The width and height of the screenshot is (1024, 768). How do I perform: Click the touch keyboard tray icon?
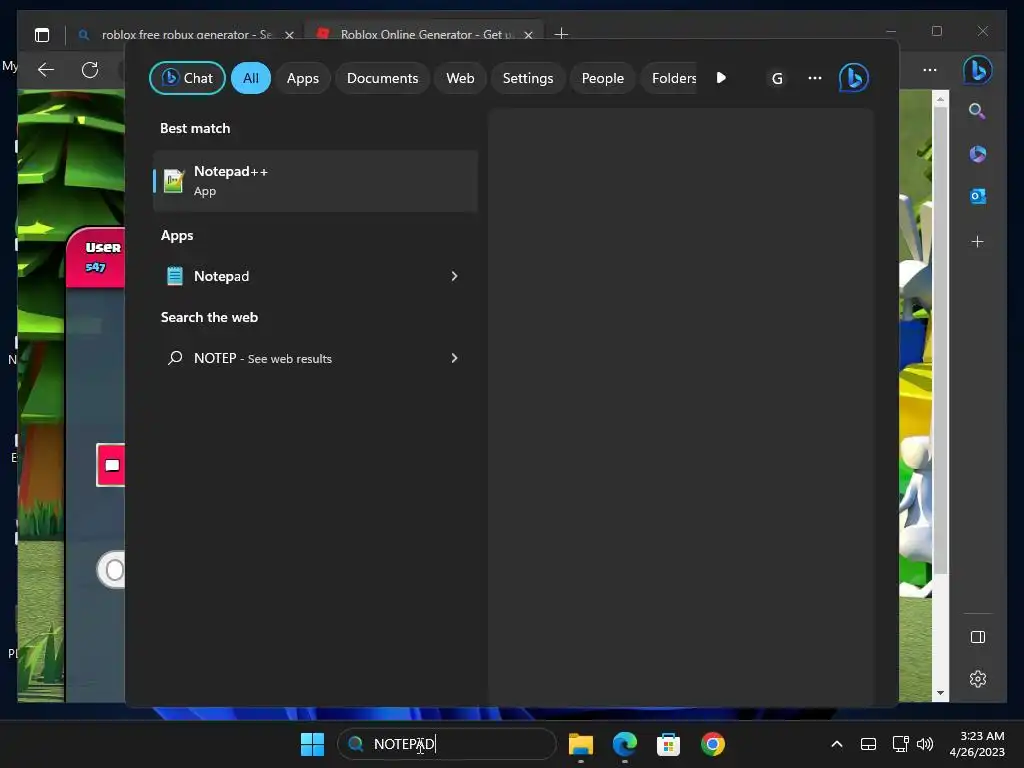coord(868,744)
